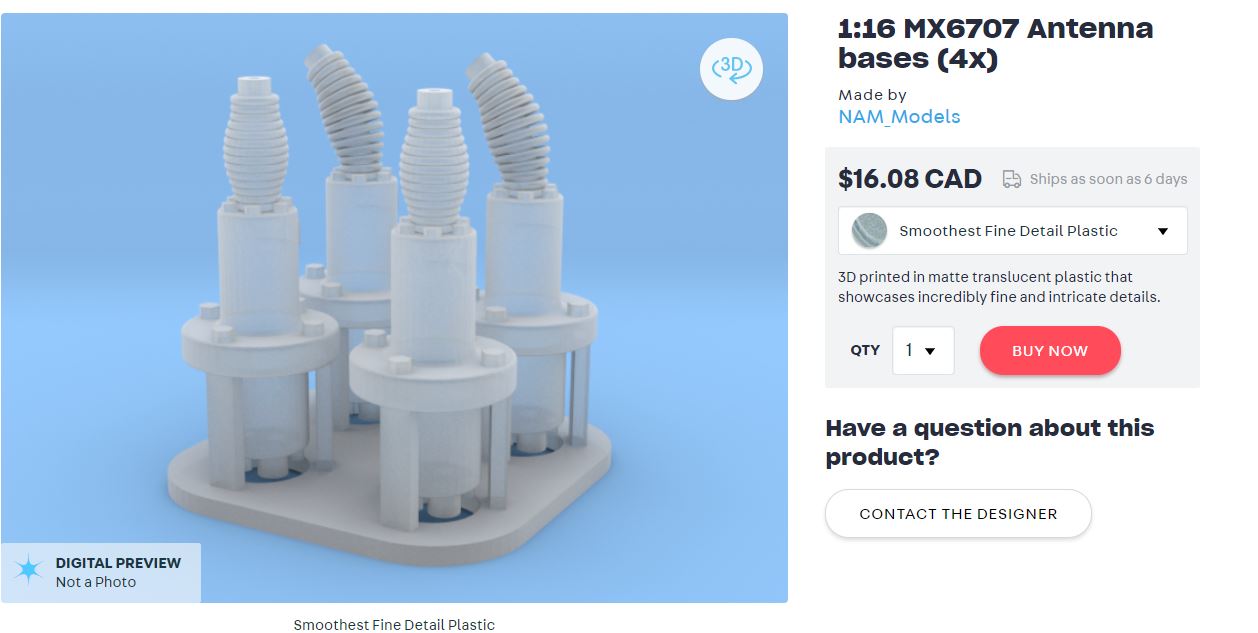Open the 3D rotate viewer icon
Viewport: 1258px width, 633px height.
(x=732, y=68)
